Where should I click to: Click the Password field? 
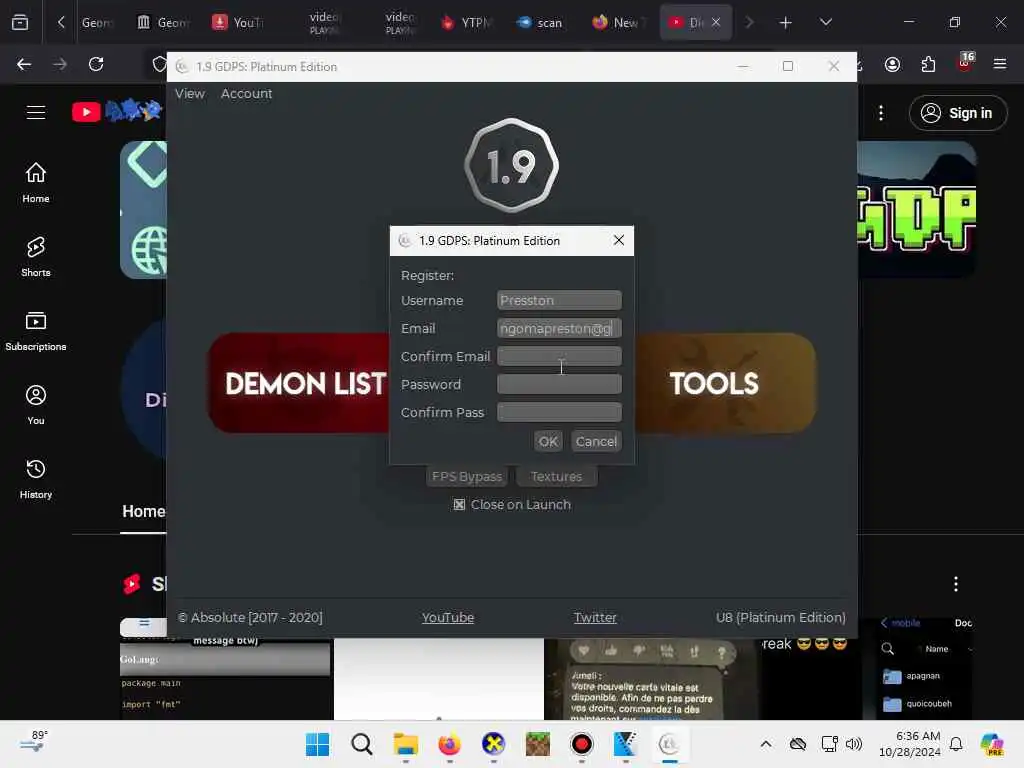(x=559, y=385)
